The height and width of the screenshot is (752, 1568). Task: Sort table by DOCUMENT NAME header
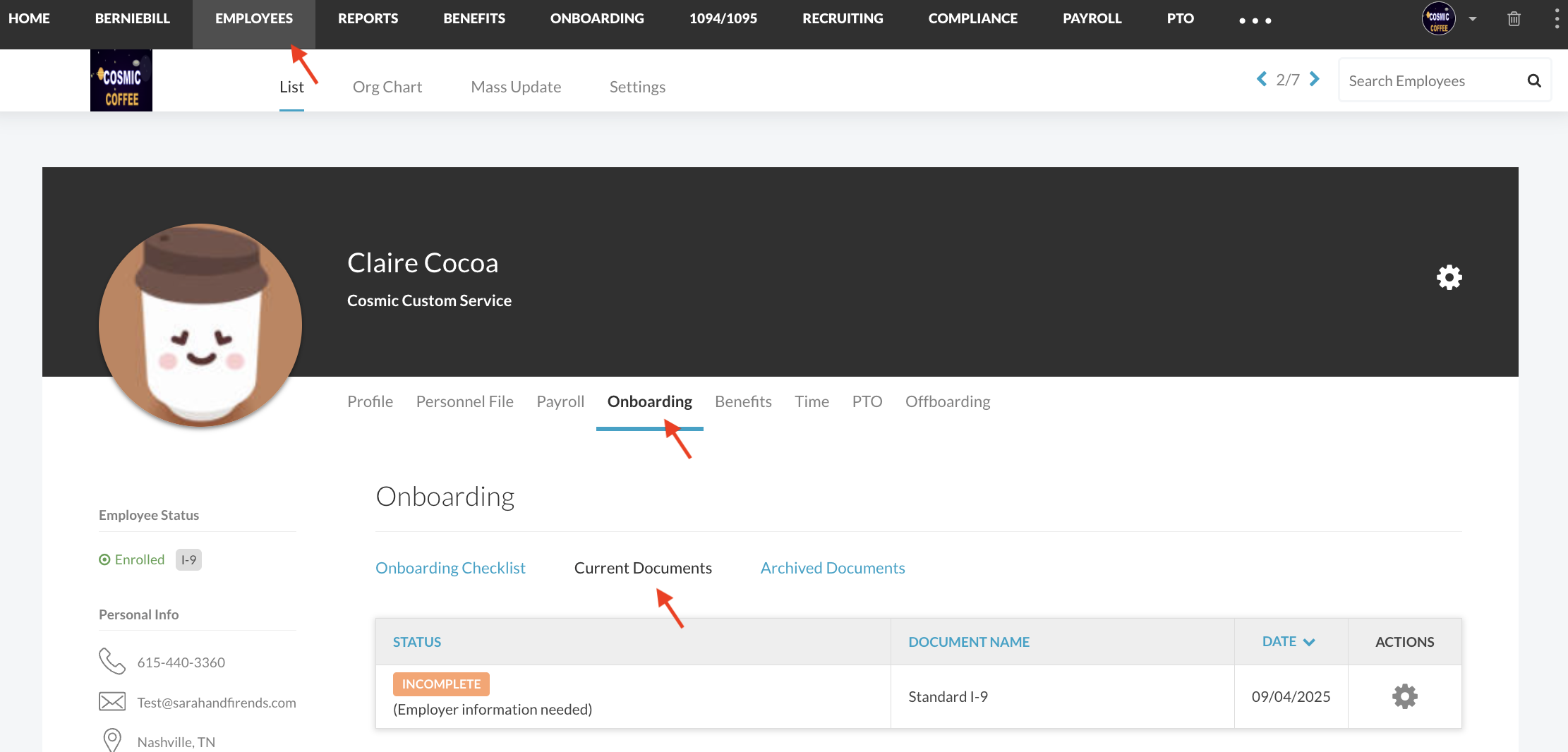969,642
